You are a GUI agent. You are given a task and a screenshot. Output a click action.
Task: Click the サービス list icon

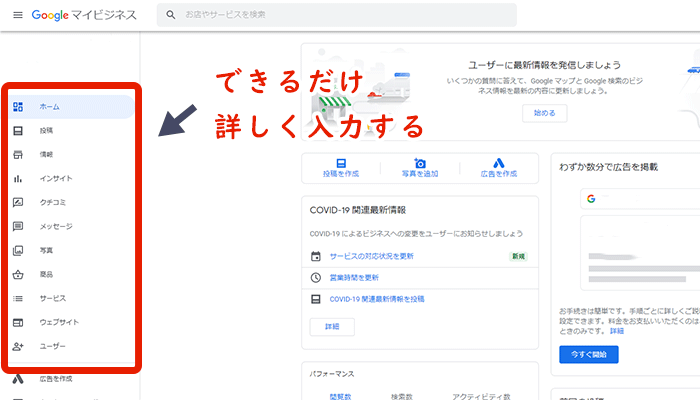[x=18, y=298]
